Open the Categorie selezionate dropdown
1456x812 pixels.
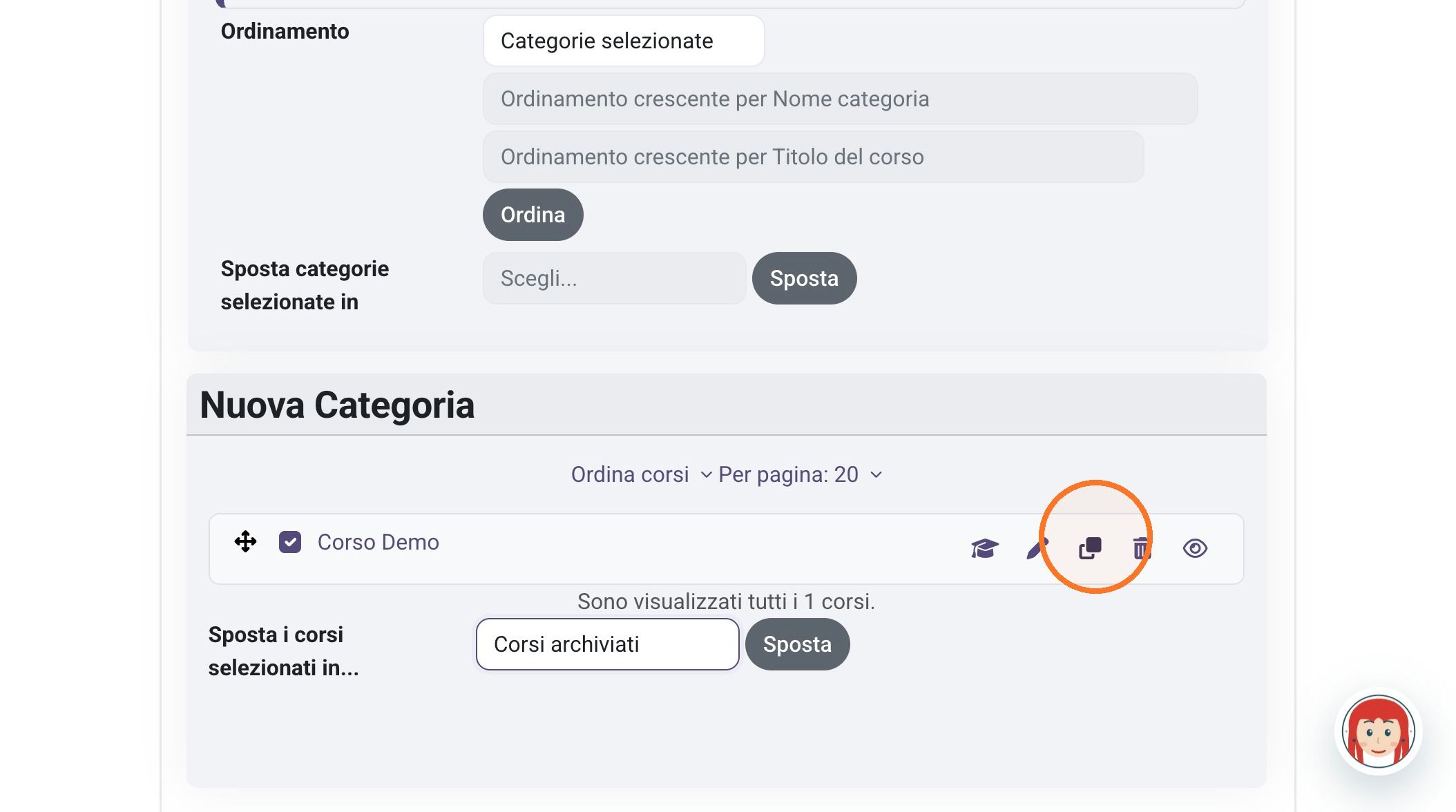click(624, 41)
